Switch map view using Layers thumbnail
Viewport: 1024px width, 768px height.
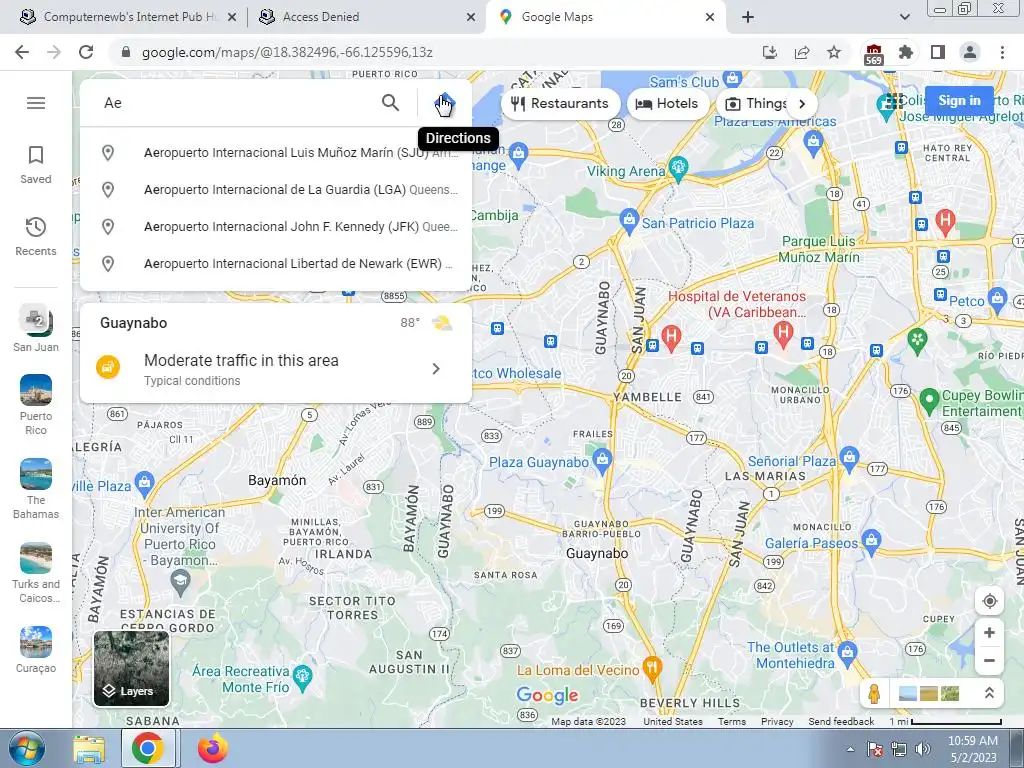pyautogui.click(x=131, y=668)
